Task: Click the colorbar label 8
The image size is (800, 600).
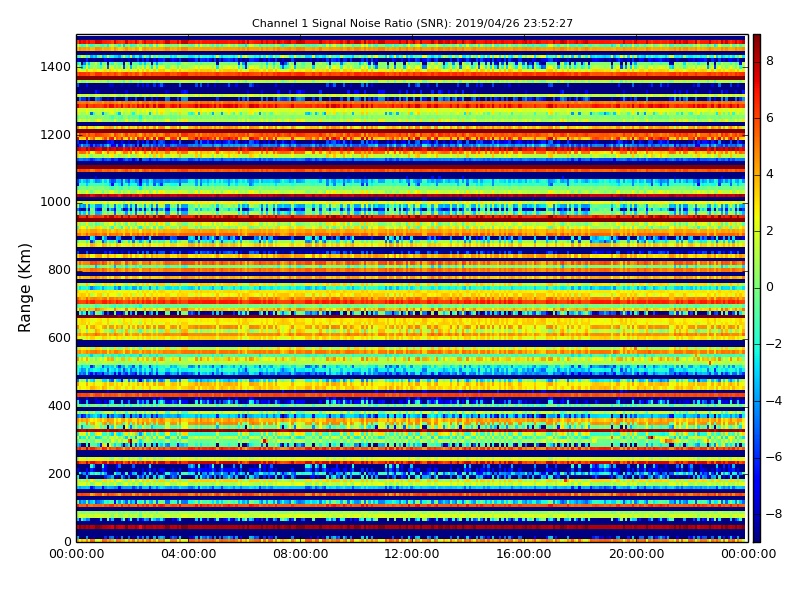Action: [x=770, y=61]
